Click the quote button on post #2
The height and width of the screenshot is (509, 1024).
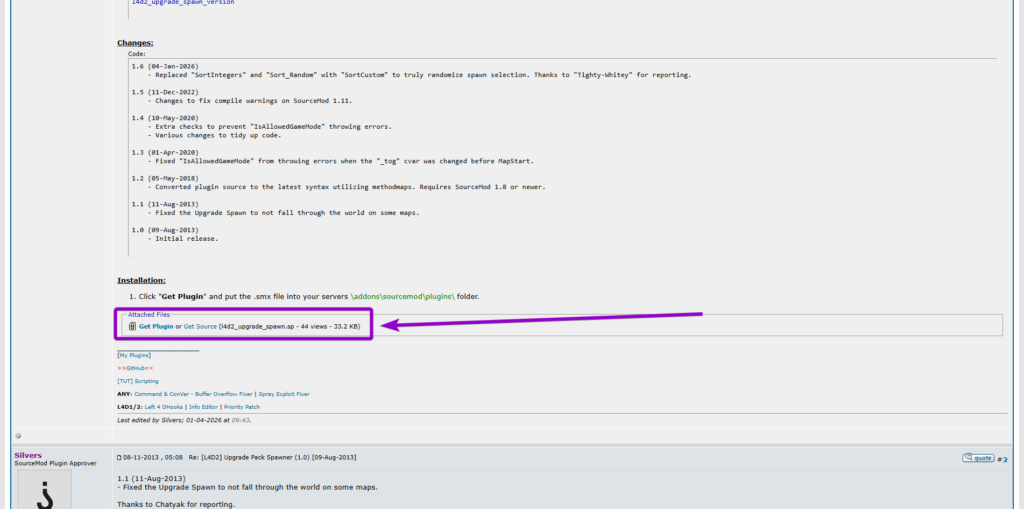[978, 458]
